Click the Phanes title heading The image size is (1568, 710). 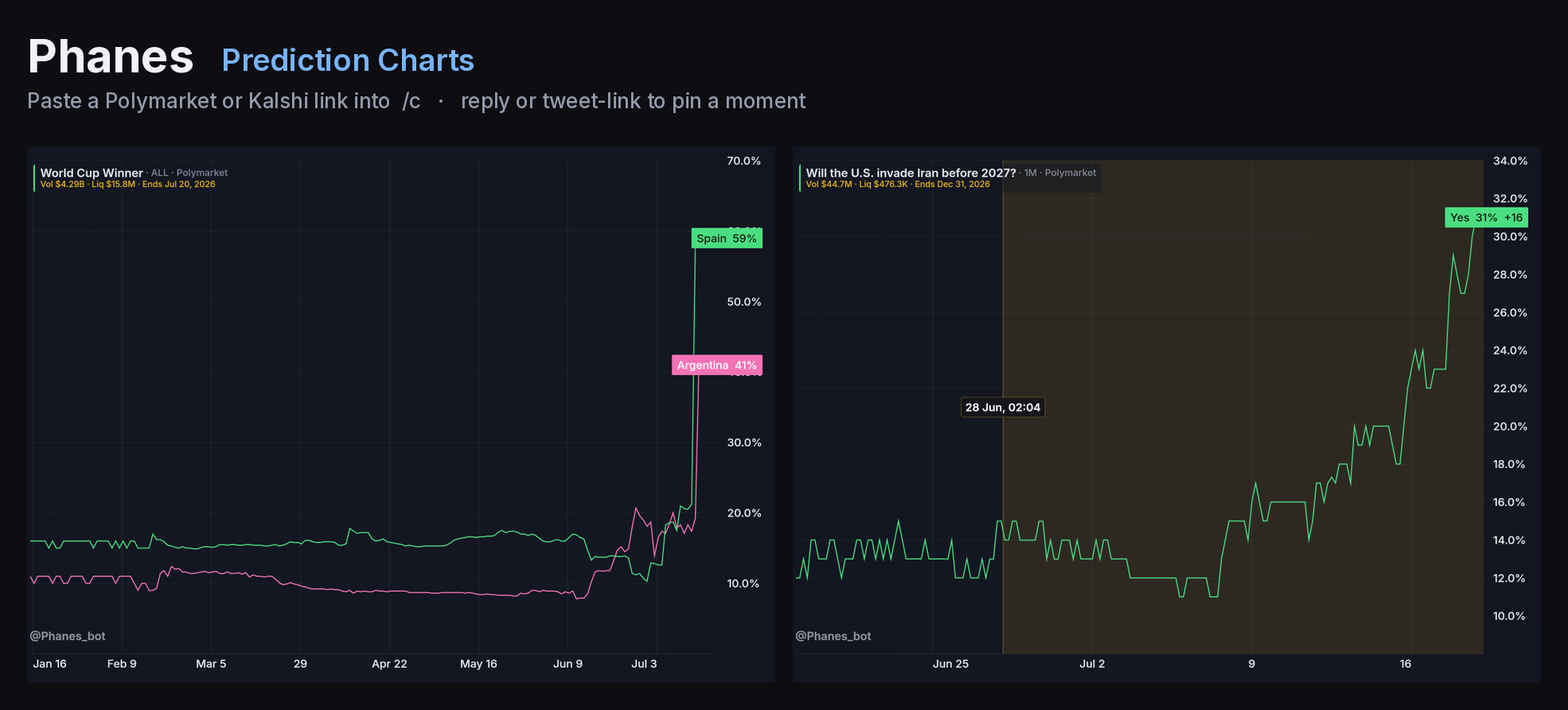tap(111, 57)
